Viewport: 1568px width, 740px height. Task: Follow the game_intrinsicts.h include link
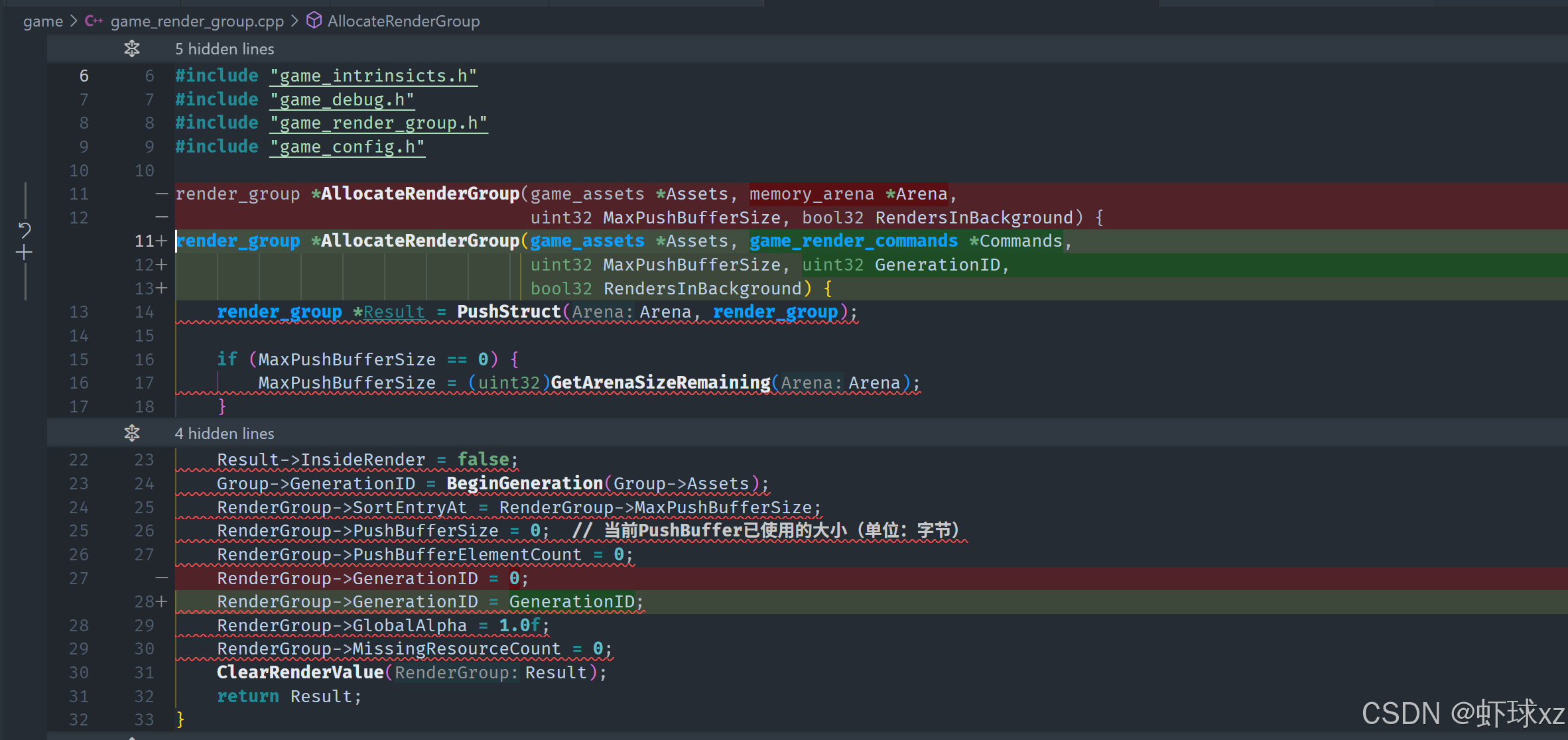point(373,76)
